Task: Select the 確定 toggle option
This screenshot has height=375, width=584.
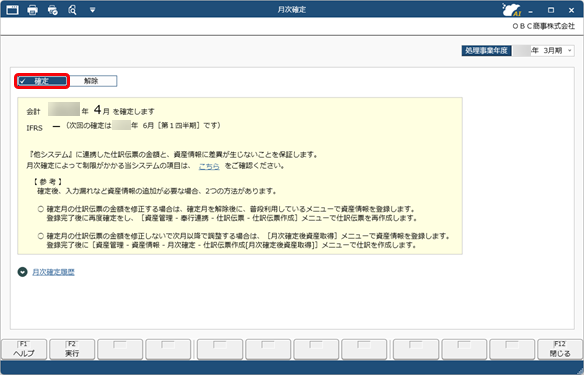Action: click(x=42, y=81)
